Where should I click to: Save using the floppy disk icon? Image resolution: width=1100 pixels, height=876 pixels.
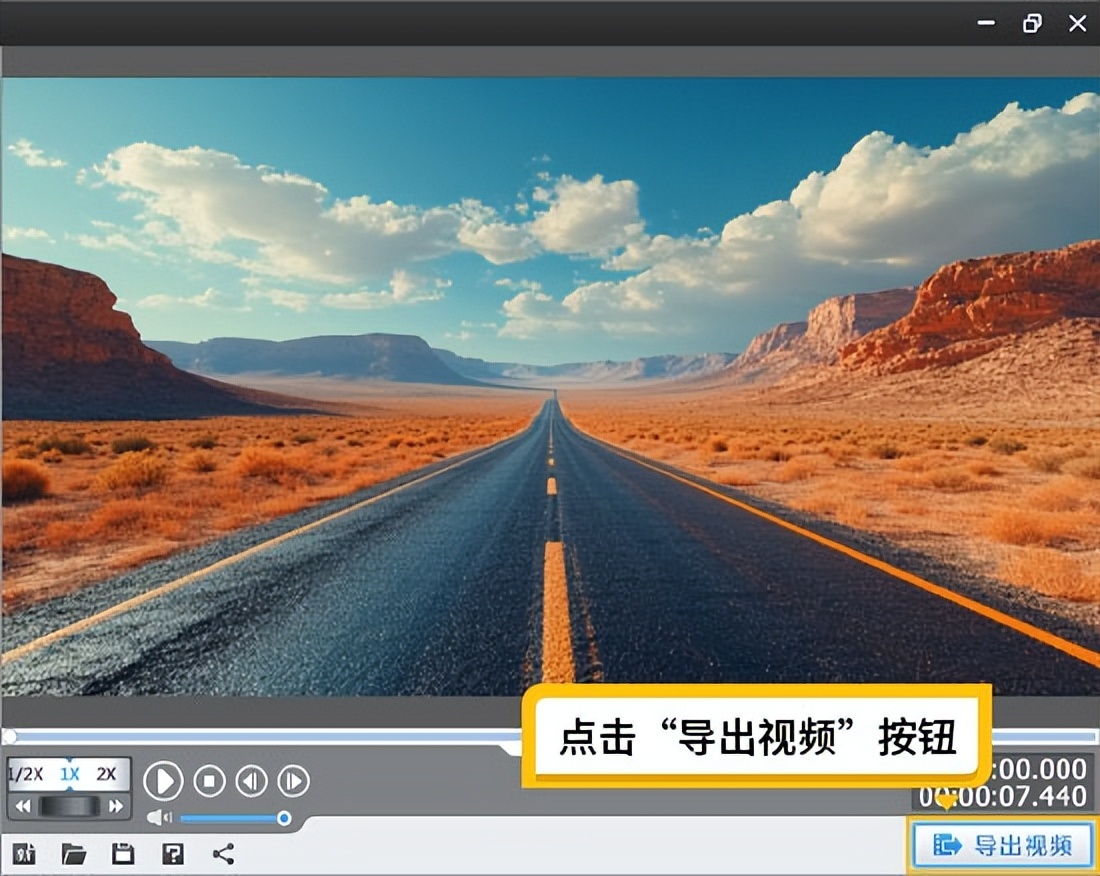[x=123, y=853]
